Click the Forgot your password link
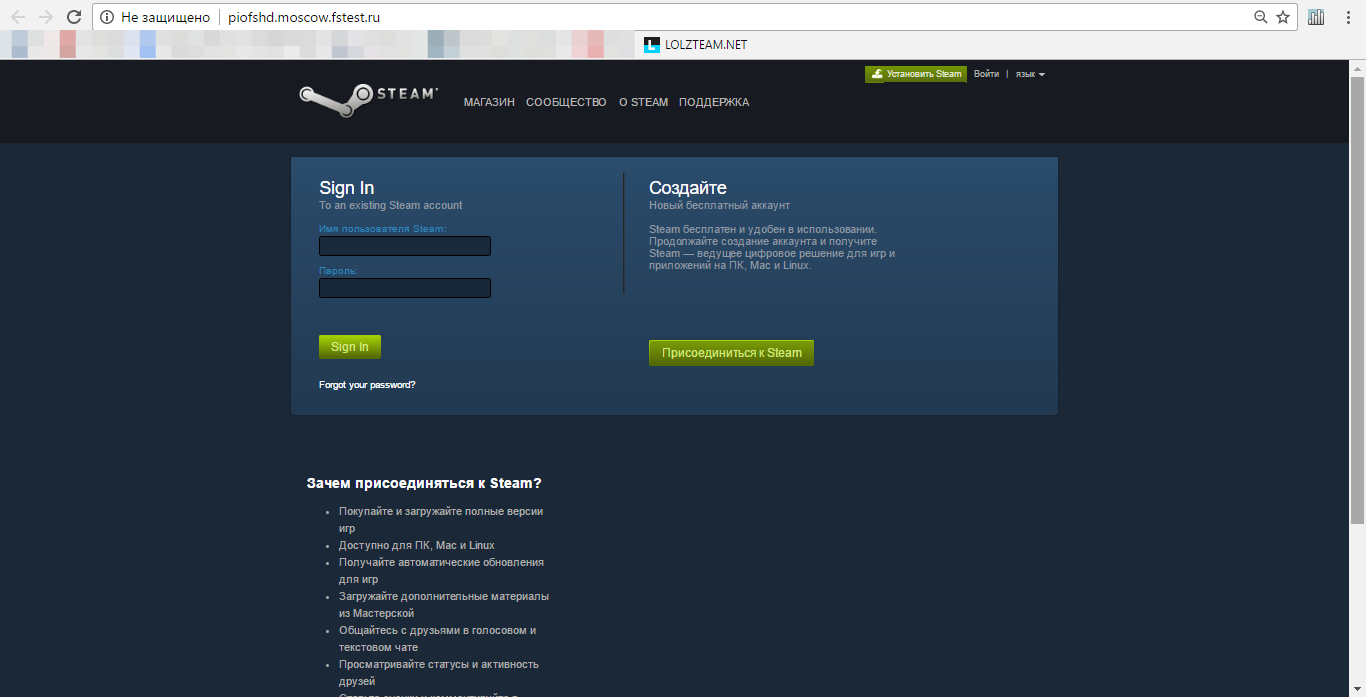The image size is (1366, 697). (367, 385)
